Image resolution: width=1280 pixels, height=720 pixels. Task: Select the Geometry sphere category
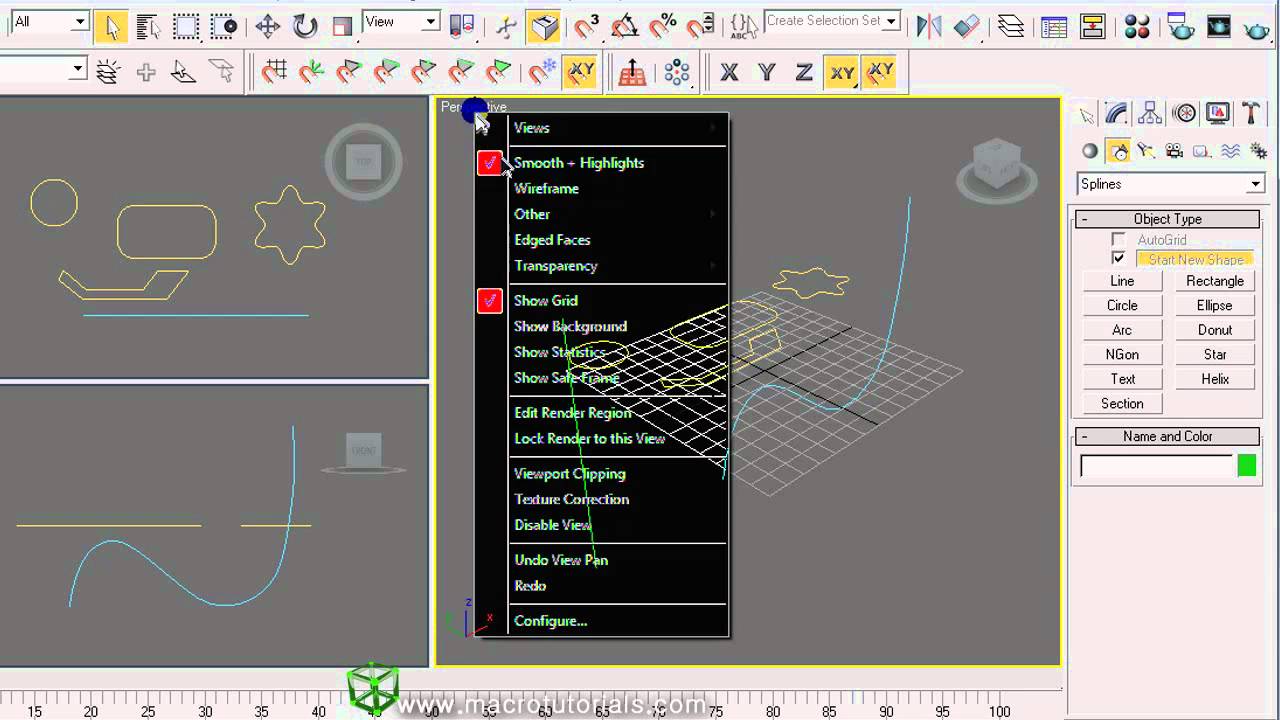1090,151
